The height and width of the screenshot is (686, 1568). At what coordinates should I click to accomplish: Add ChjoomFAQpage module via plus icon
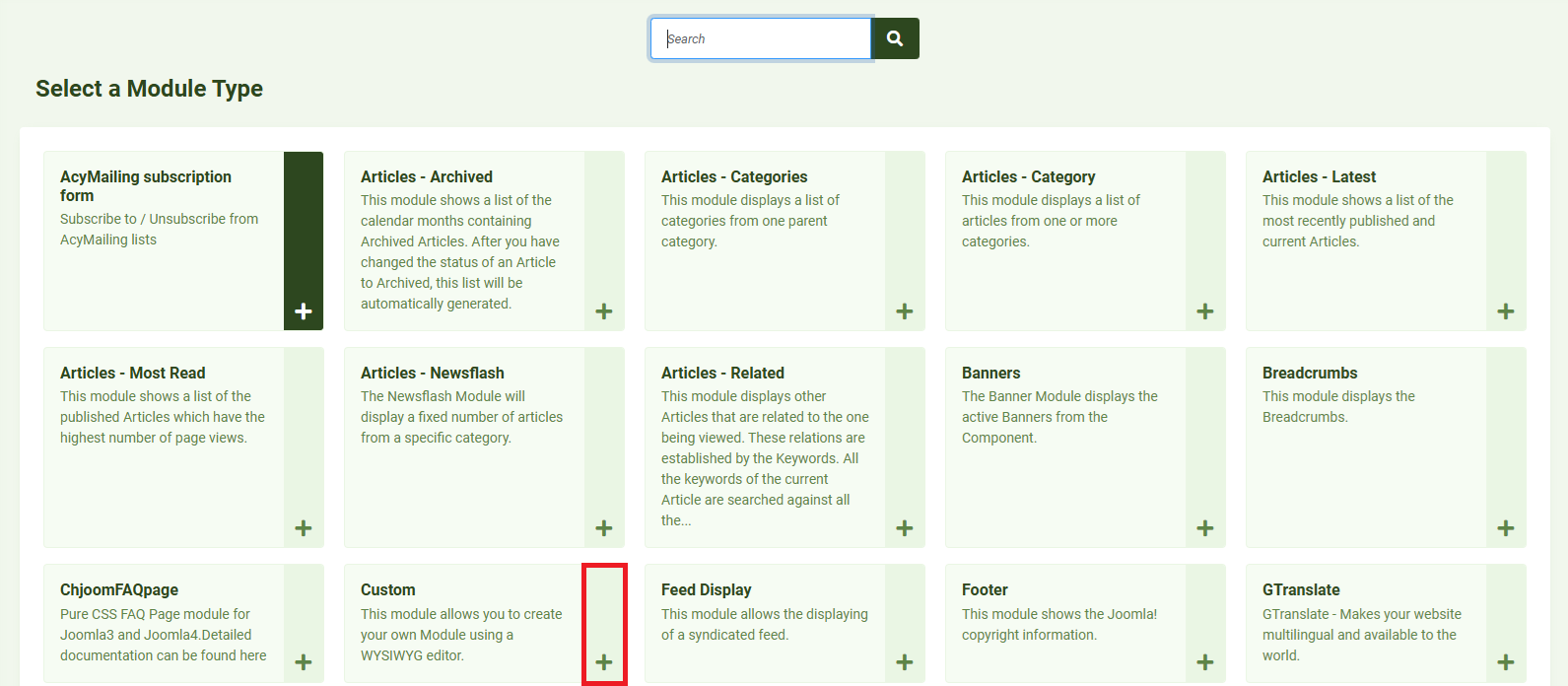[x=304, y=662]
